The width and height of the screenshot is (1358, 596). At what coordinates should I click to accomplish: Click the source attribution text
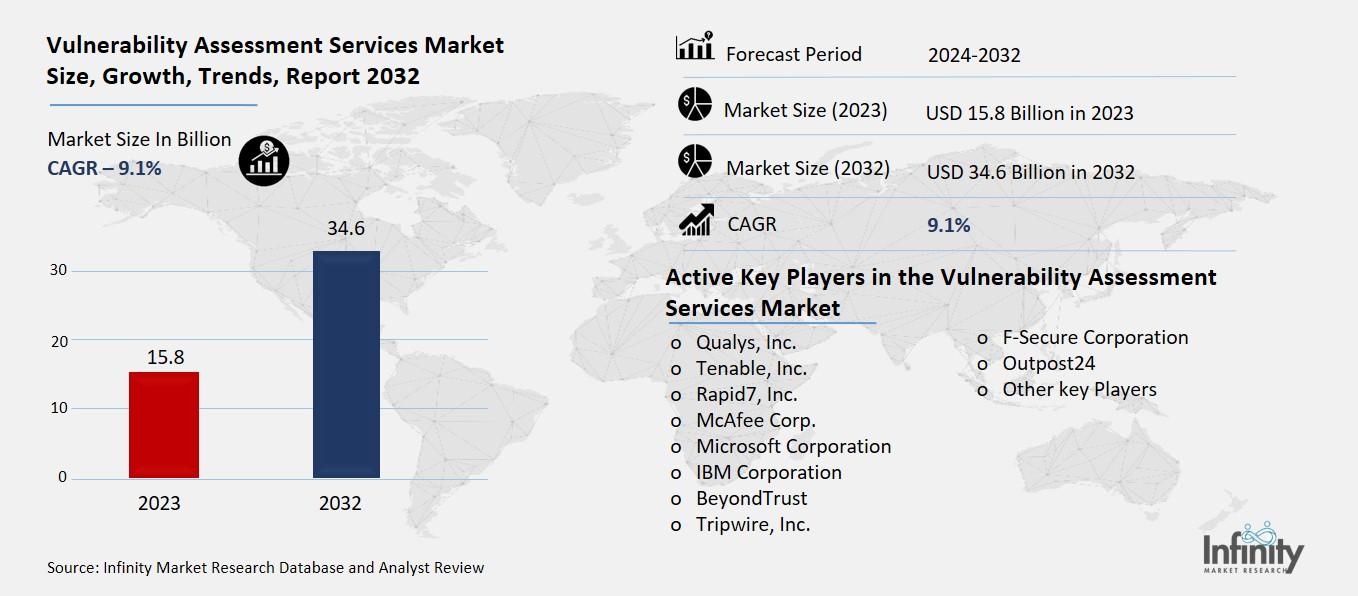[265, 567]
